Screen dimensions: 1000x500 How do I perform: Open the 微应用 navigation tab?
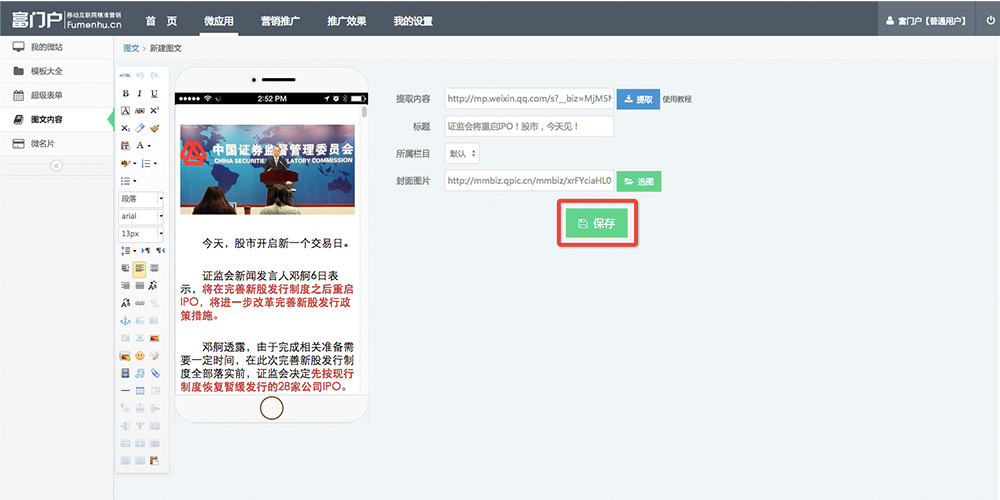pos(221,21)
